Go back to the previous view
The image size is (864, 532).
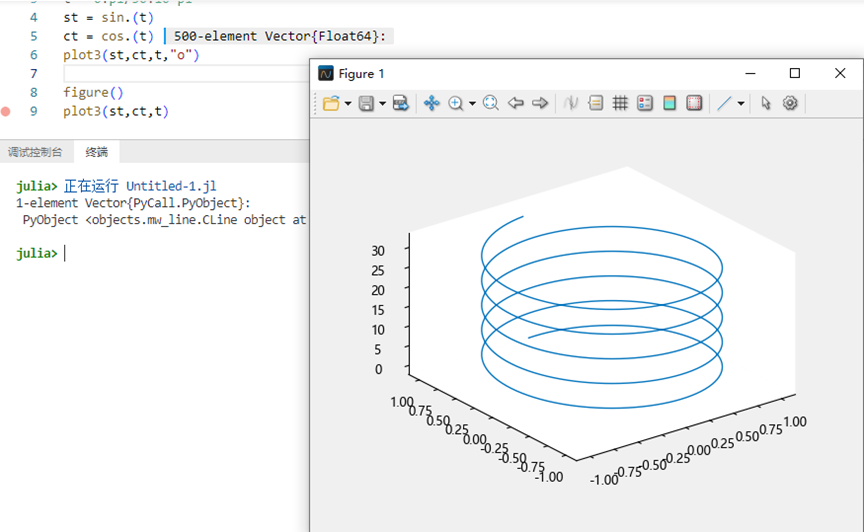pos(516,103)
